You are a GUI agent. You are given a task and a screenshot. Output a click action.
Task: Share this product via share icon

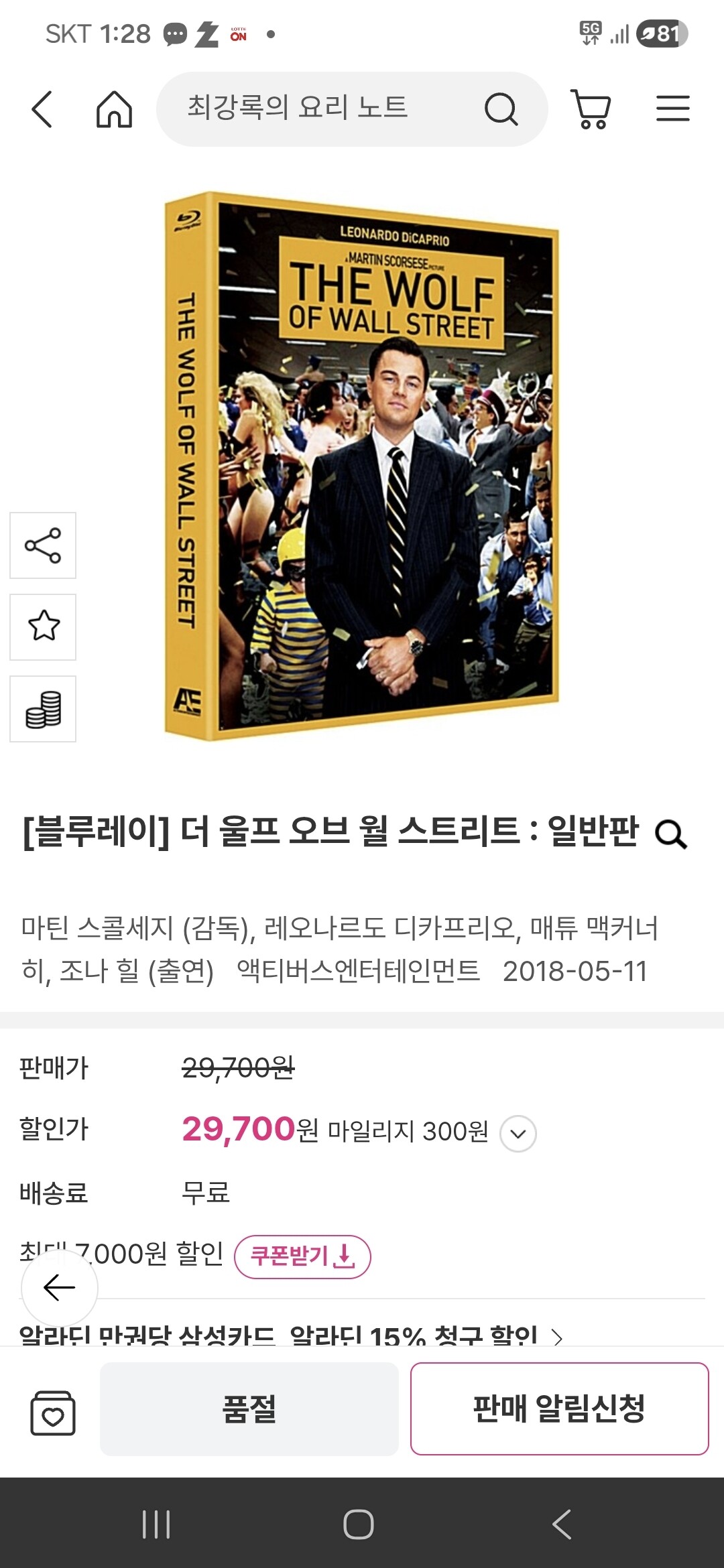click(43, 545)
